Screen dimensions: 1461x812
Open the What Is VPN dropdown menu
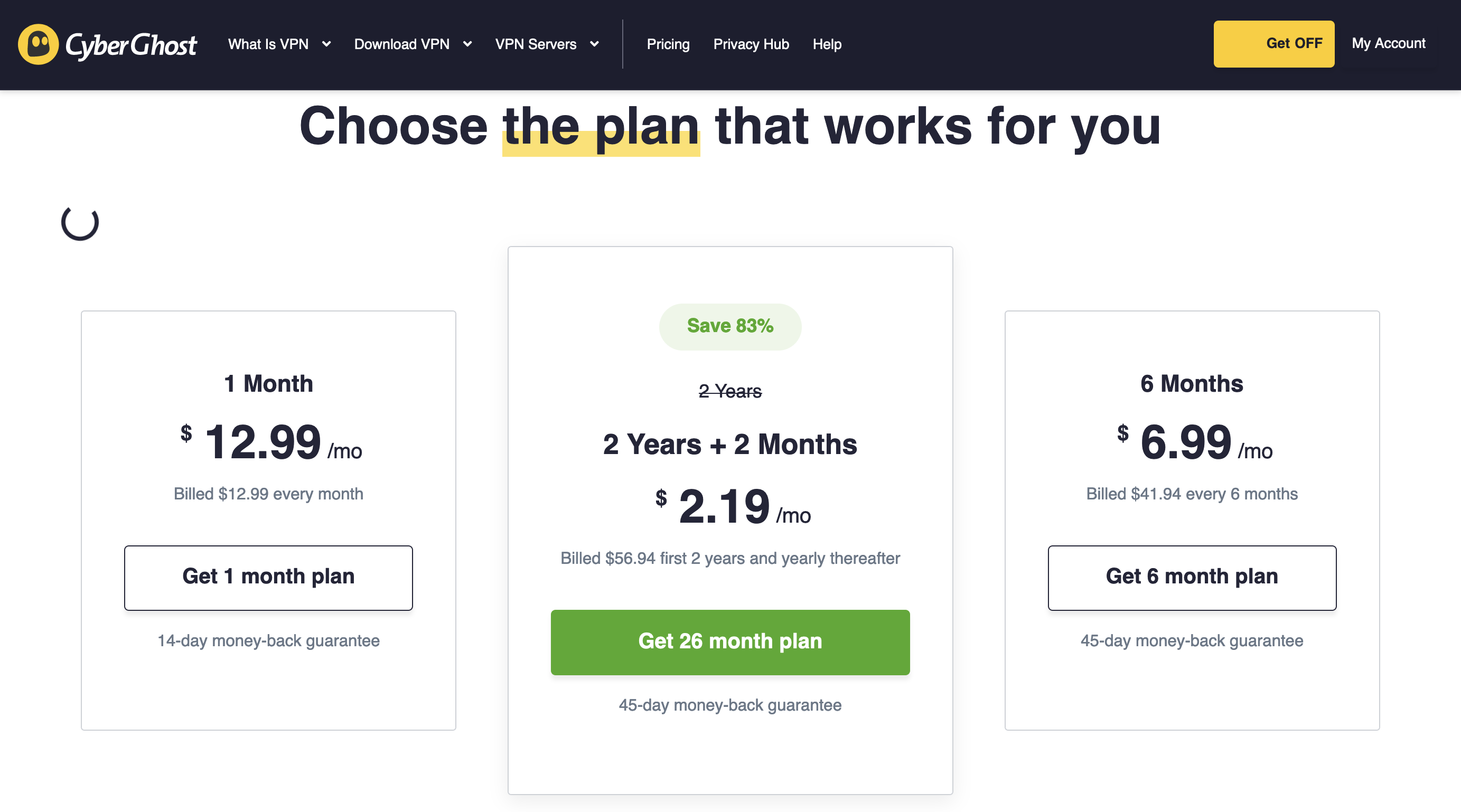279,44
